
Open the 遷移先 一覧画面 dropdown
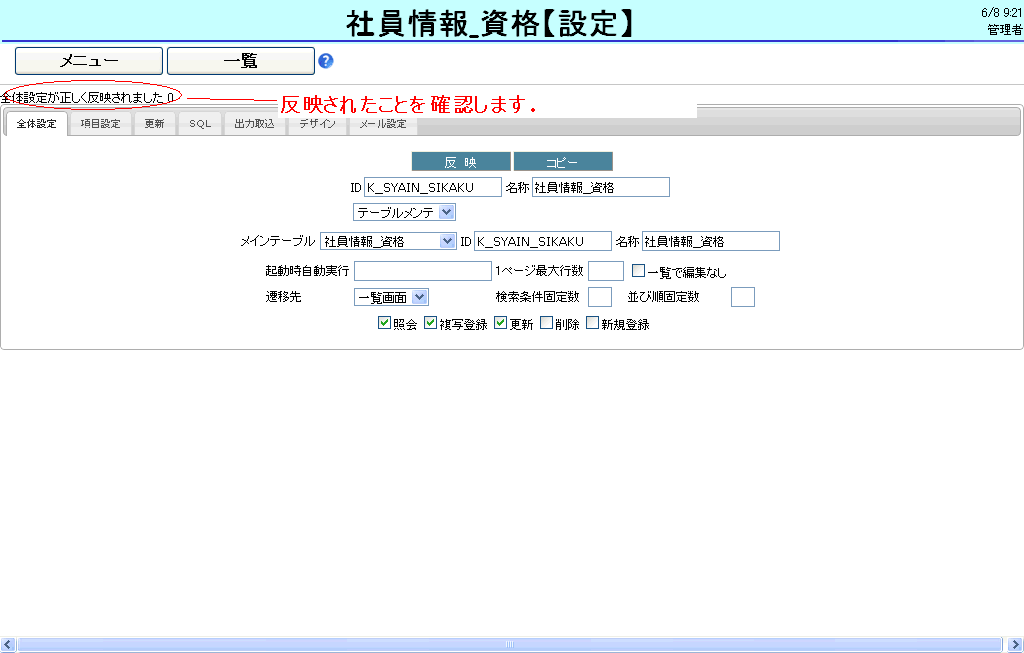(x=391, y=296)
